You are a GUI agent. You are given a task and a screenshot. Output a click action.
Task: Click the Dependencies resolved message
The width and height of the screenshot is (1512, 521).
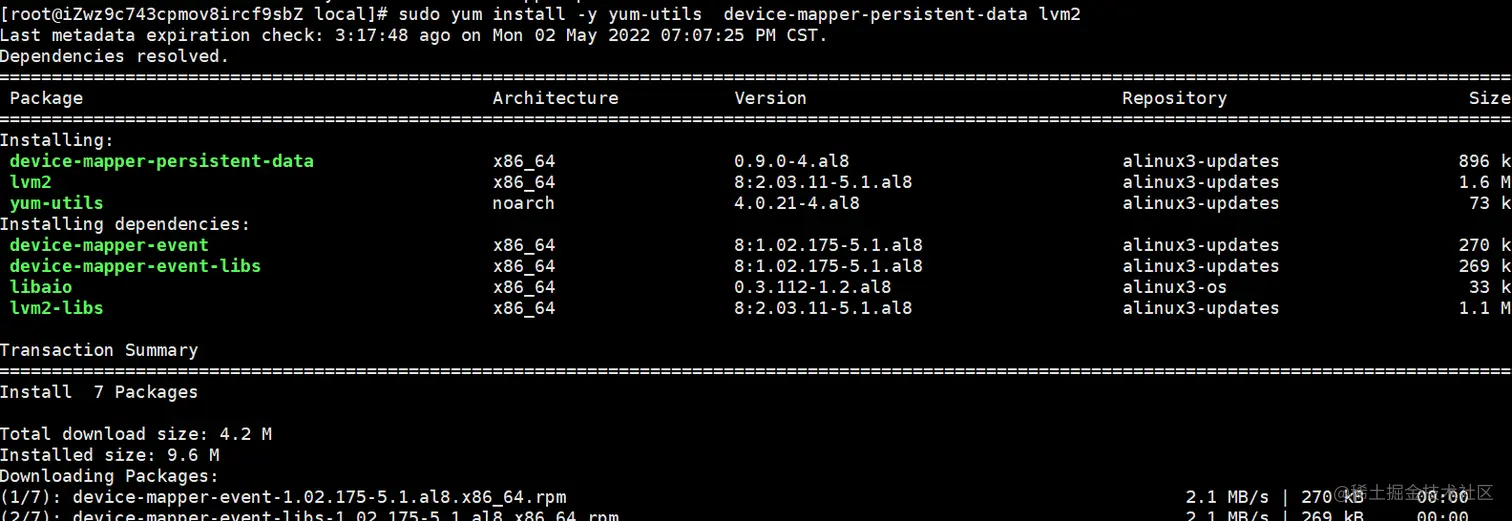pos(114,56)
